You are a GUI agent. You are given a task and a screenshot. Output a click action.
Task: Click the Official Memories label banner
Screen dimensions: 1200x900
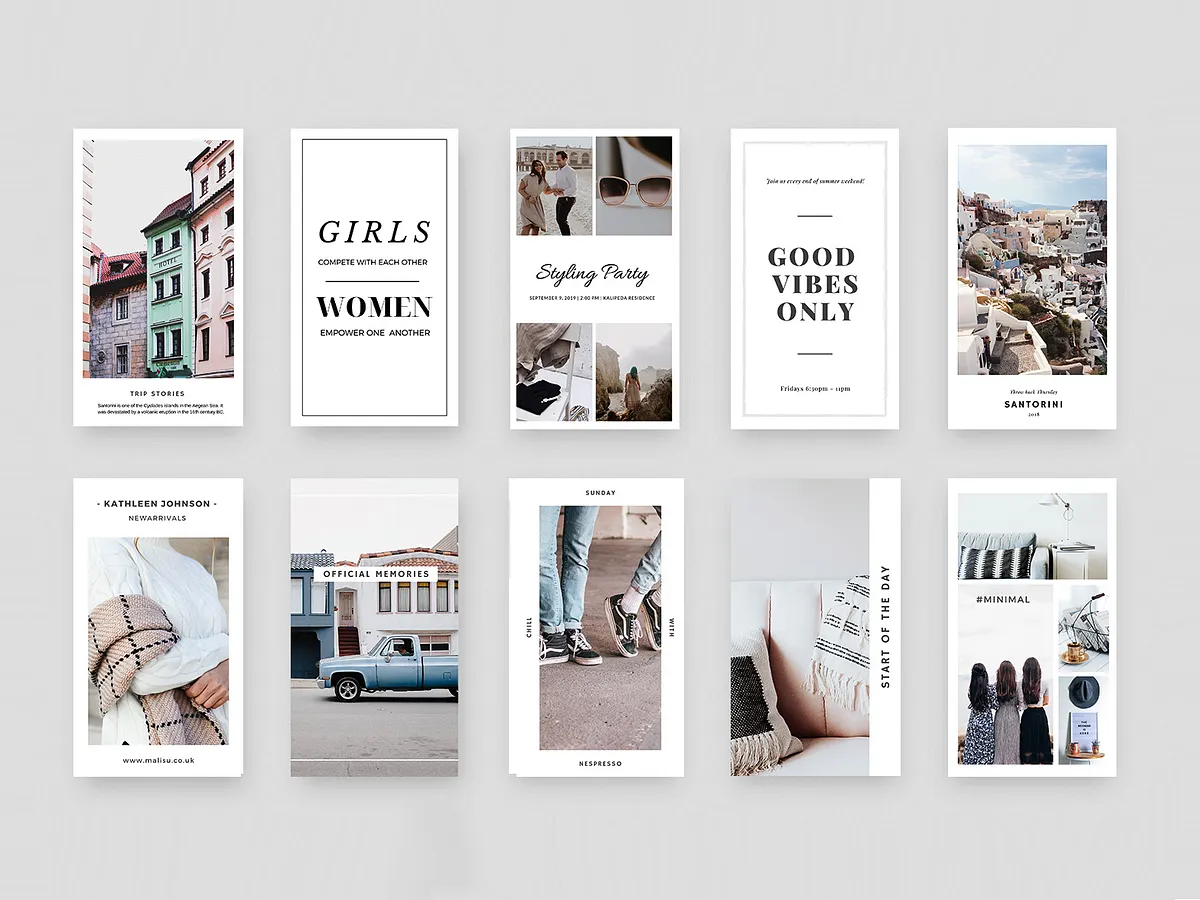375,574
